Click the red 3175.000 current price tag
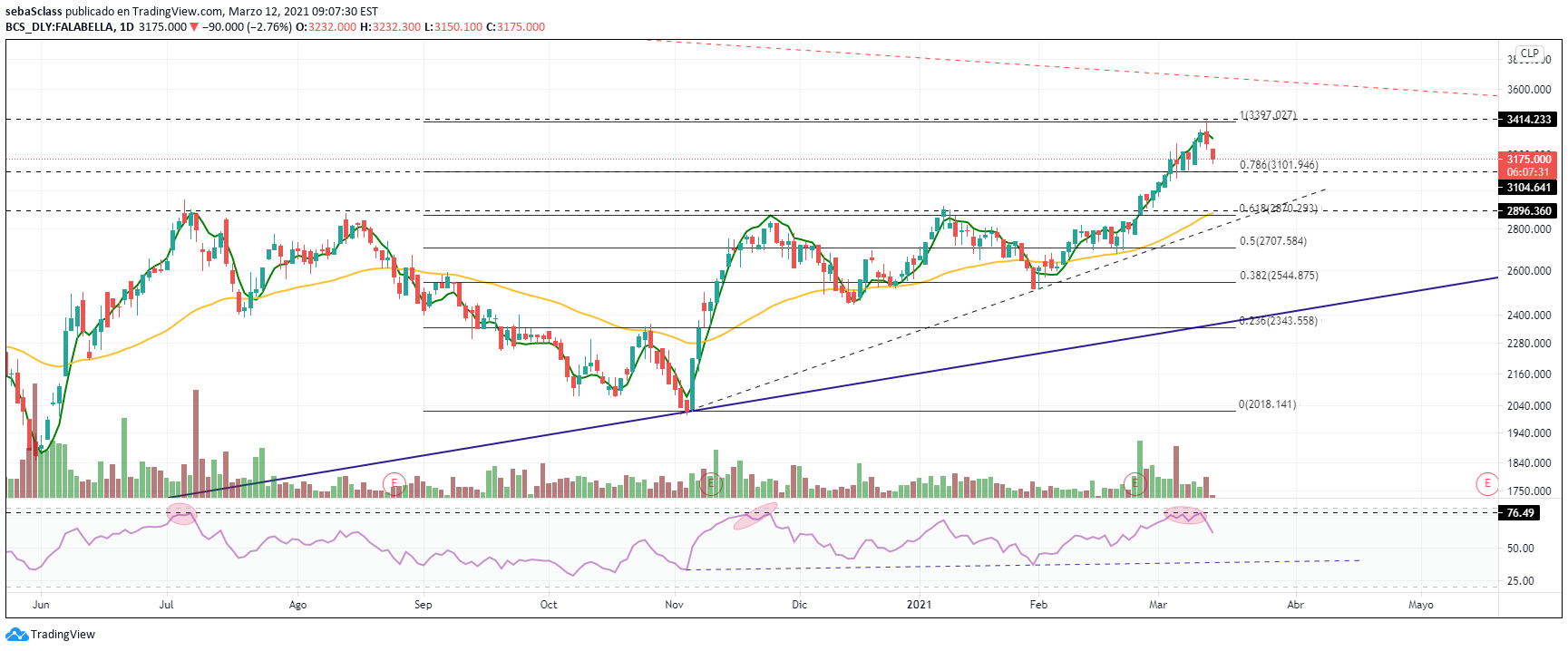The width and height of the screenshot is (1568, 651). point(1529,160)
